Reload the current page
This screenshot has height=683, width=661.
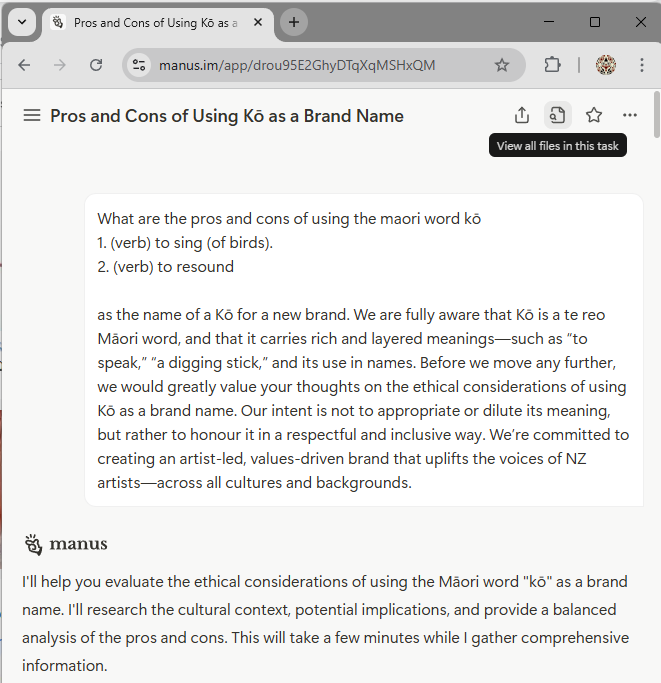pyautogui.click(x=96, y=65)
